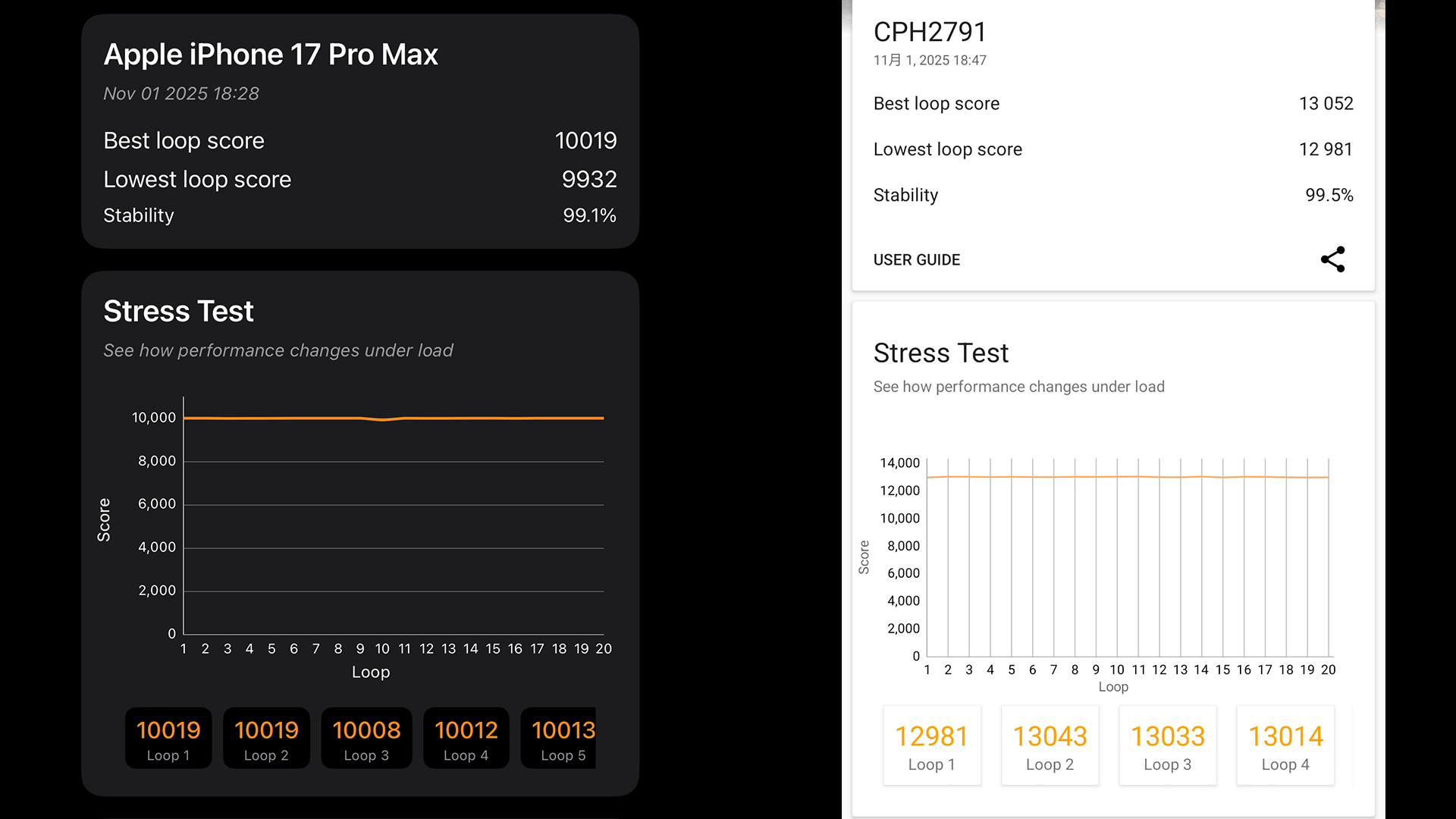Tap the Loop 1 card showing 12981
Viewport: 1456px width, 819px height.
932,745
